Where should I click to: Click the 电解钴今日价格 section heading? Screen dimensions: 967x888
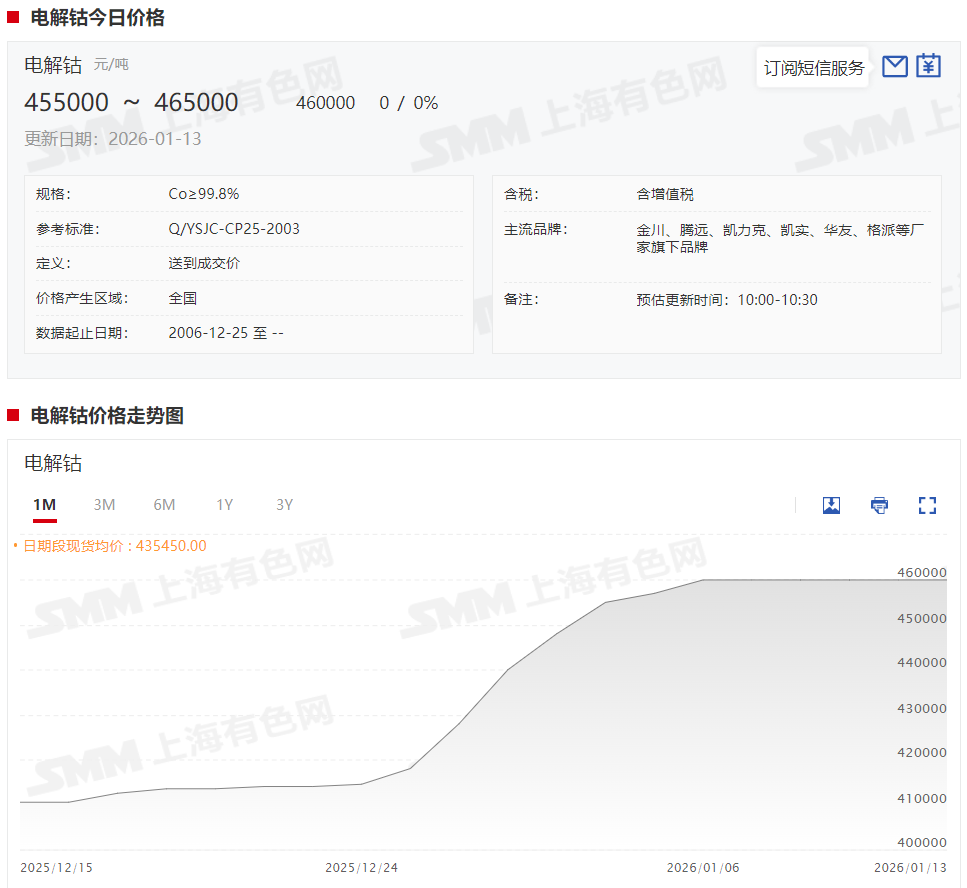(x=97, y=17)
